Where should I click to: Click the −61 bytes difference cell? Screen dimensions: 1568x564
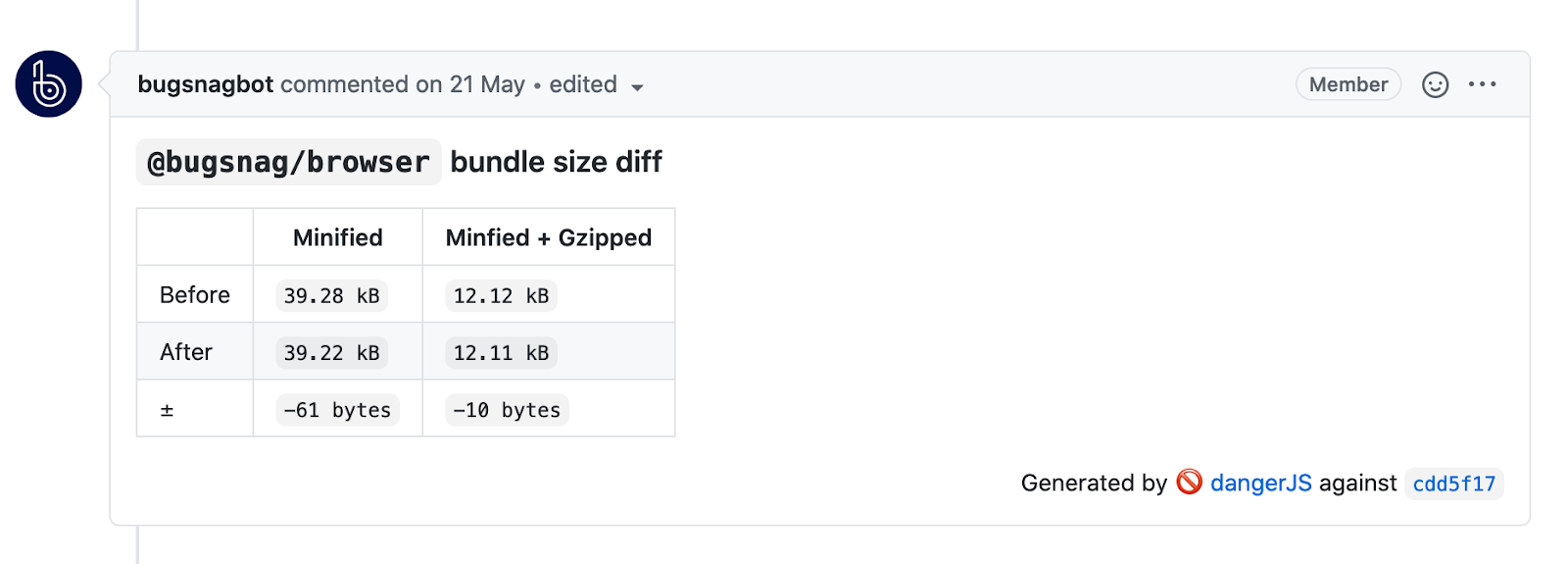[337, 410]
